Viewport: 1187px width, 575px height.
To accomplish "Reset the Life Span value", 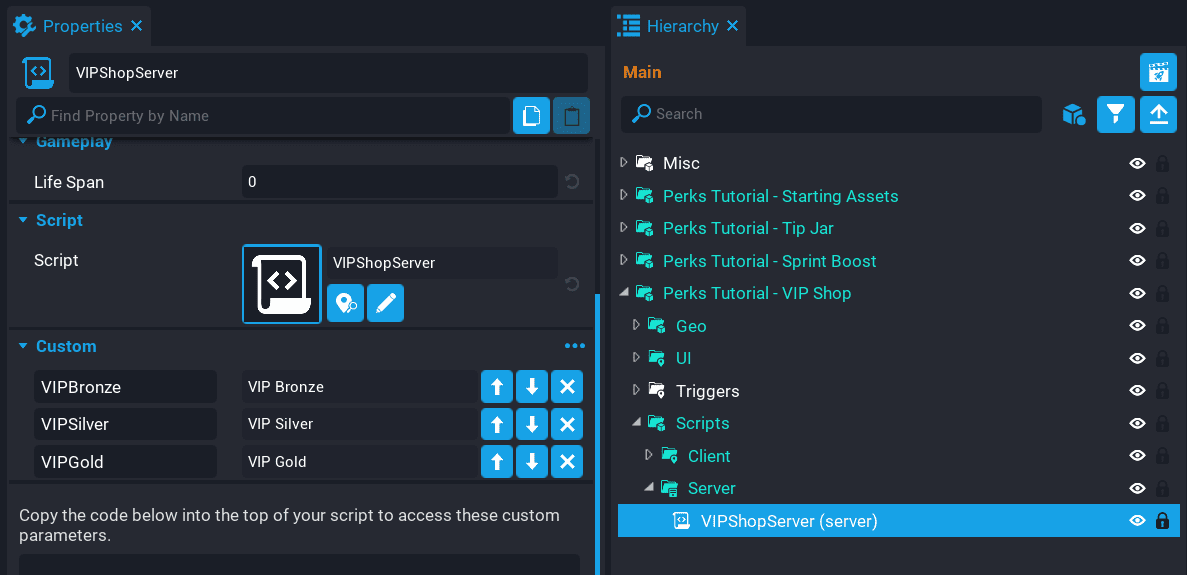I will (x=572, y=182).
